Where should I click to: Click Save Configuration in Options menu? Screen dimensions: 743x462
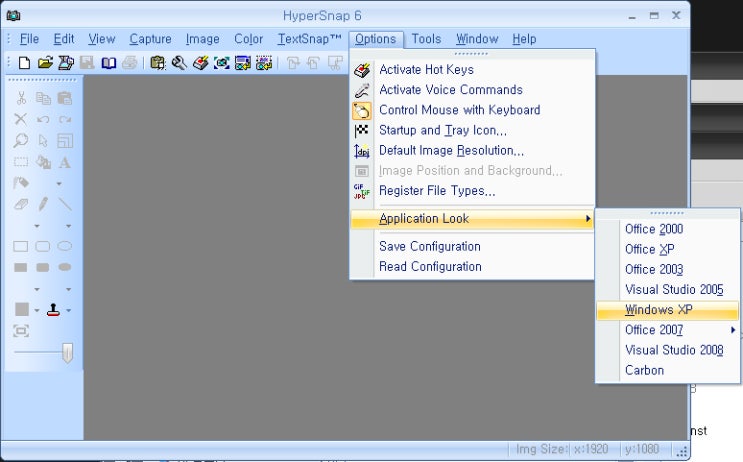(x=429, y=246)
